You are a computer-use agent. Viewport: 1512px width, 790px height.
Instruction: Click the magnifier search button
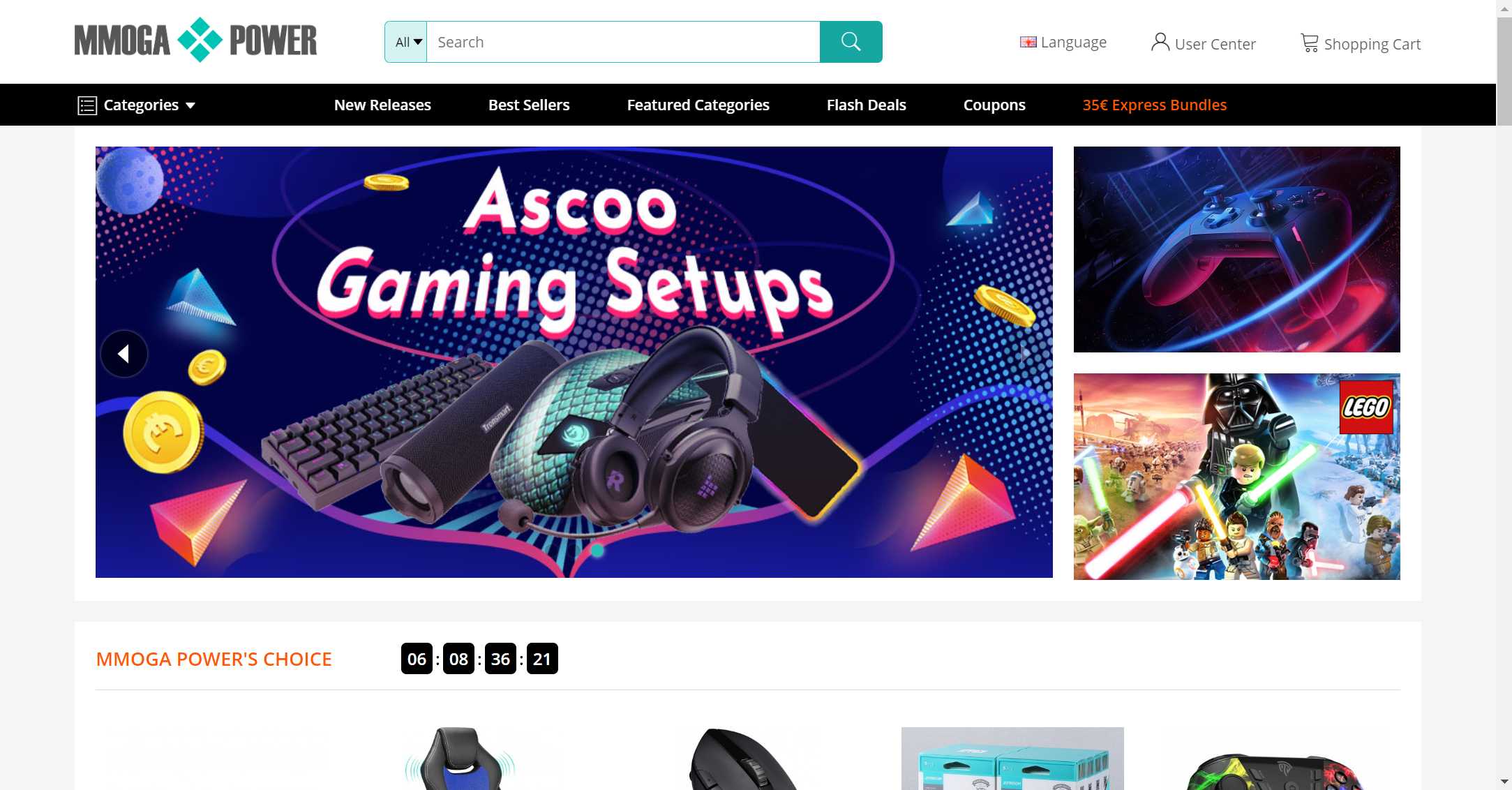[x=851, y=42]
